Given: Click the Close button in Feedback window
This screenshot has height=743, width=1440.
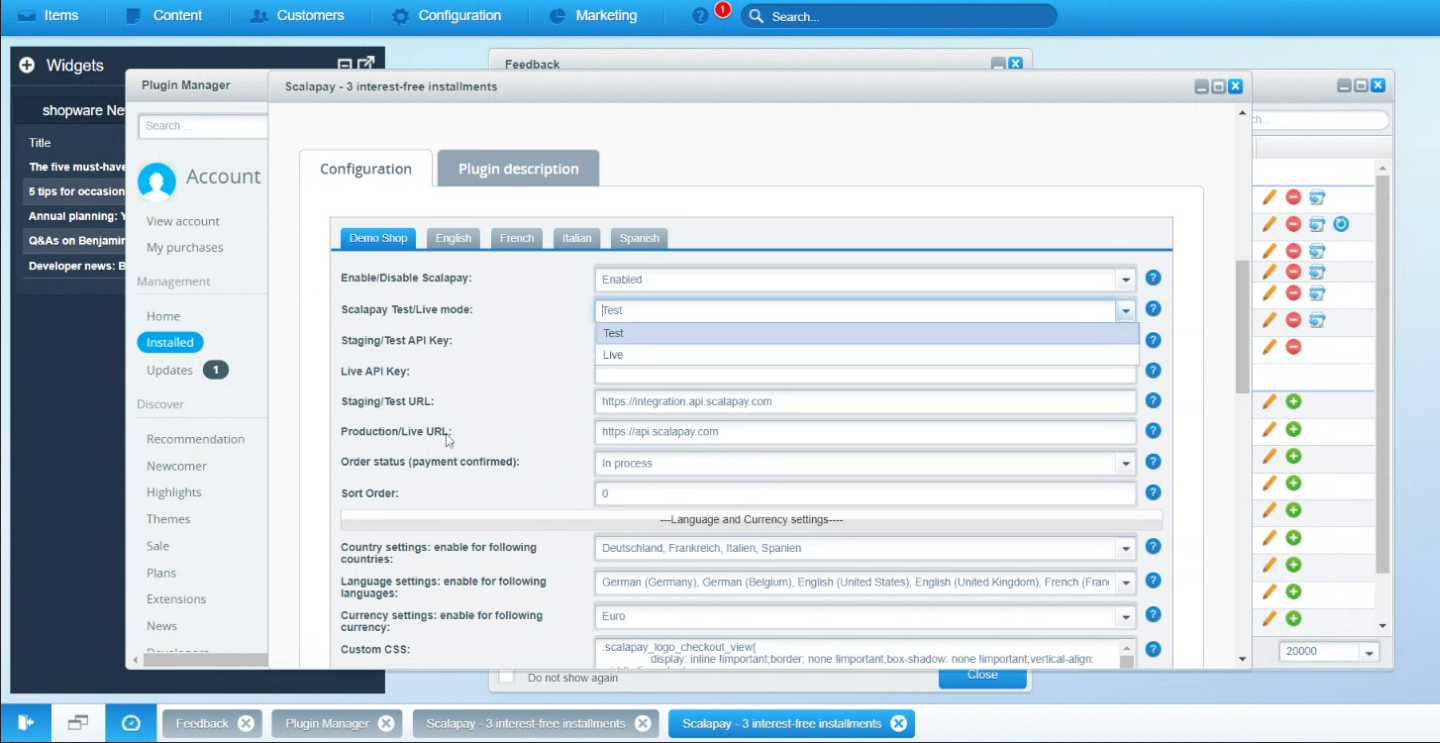Looking at the screenshot, I should 982,676.
